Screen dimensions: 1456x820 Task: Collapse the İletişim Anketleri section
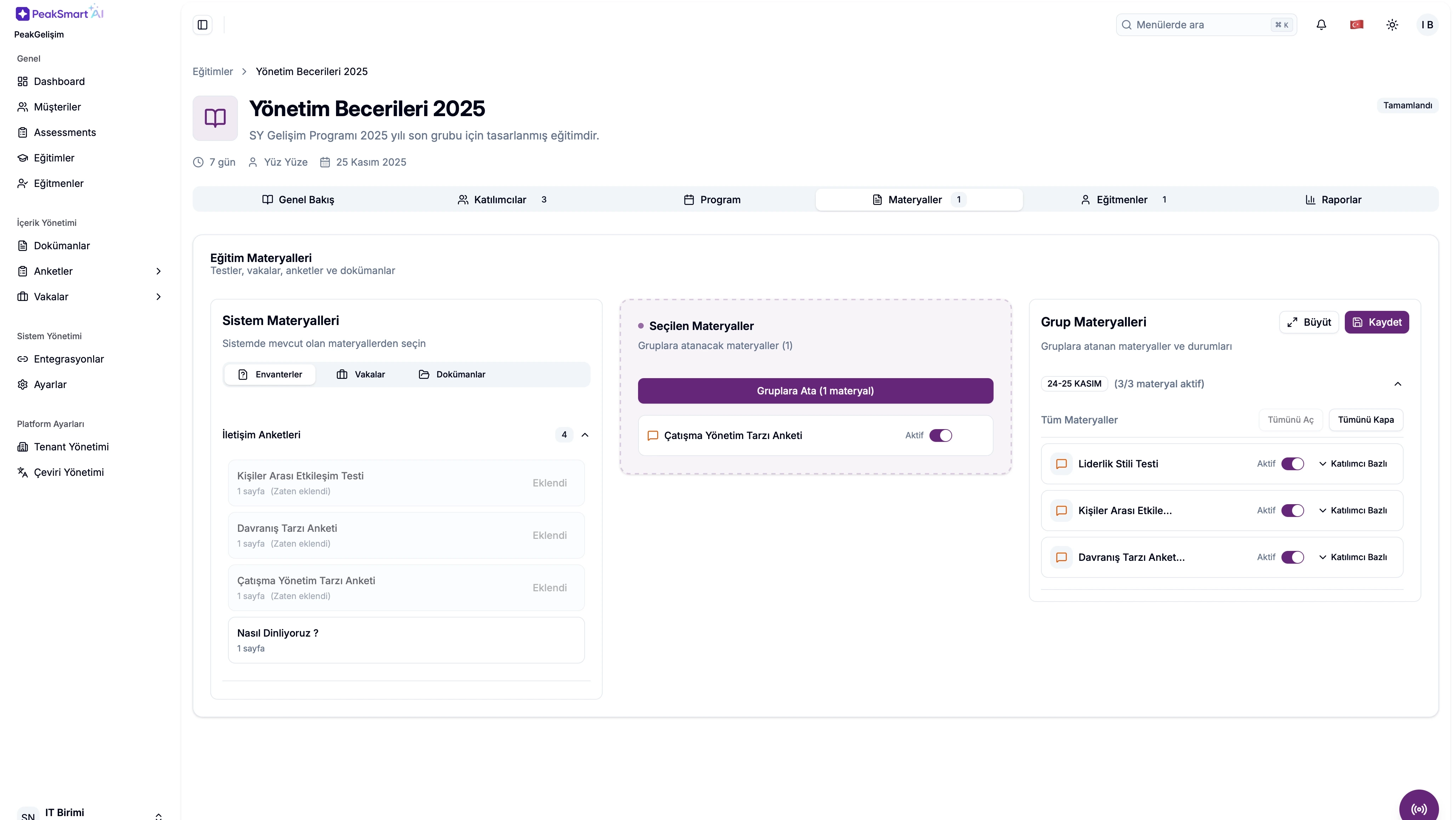pos(585,434)
